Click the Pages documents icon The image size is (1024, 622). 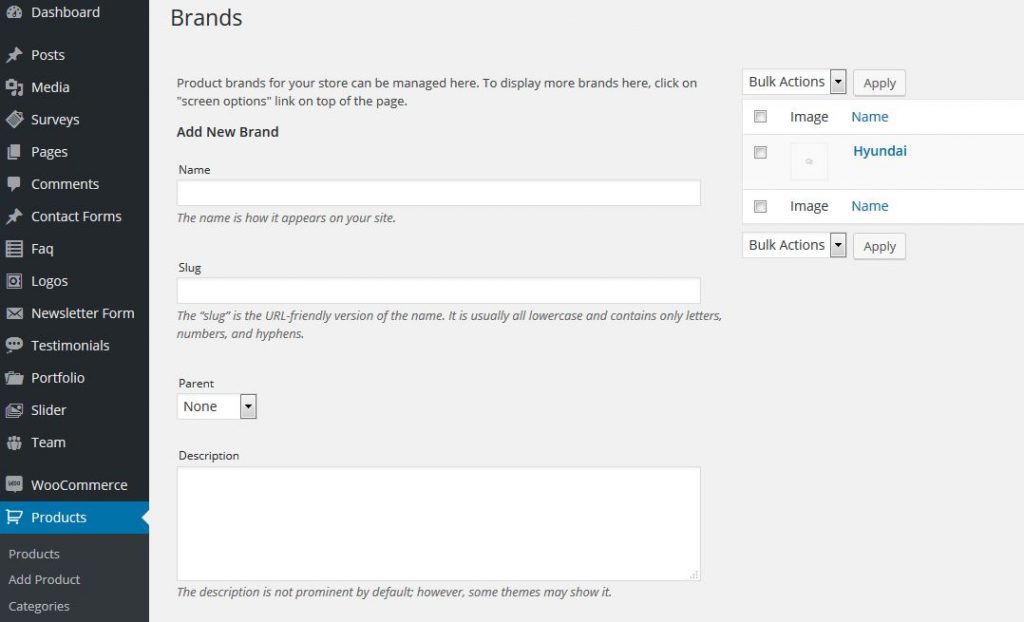coord(14,152)
